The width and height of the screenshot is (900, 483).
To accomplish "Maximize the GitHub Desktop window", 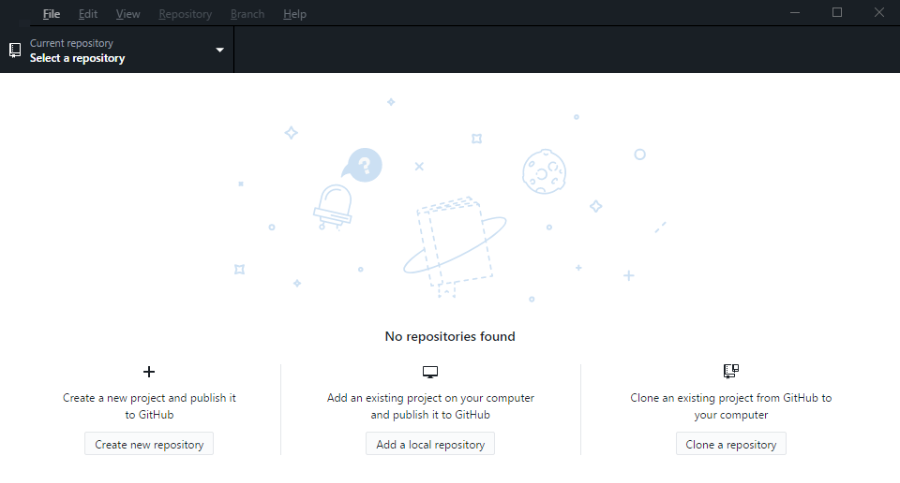I will [x=837, y=13].
